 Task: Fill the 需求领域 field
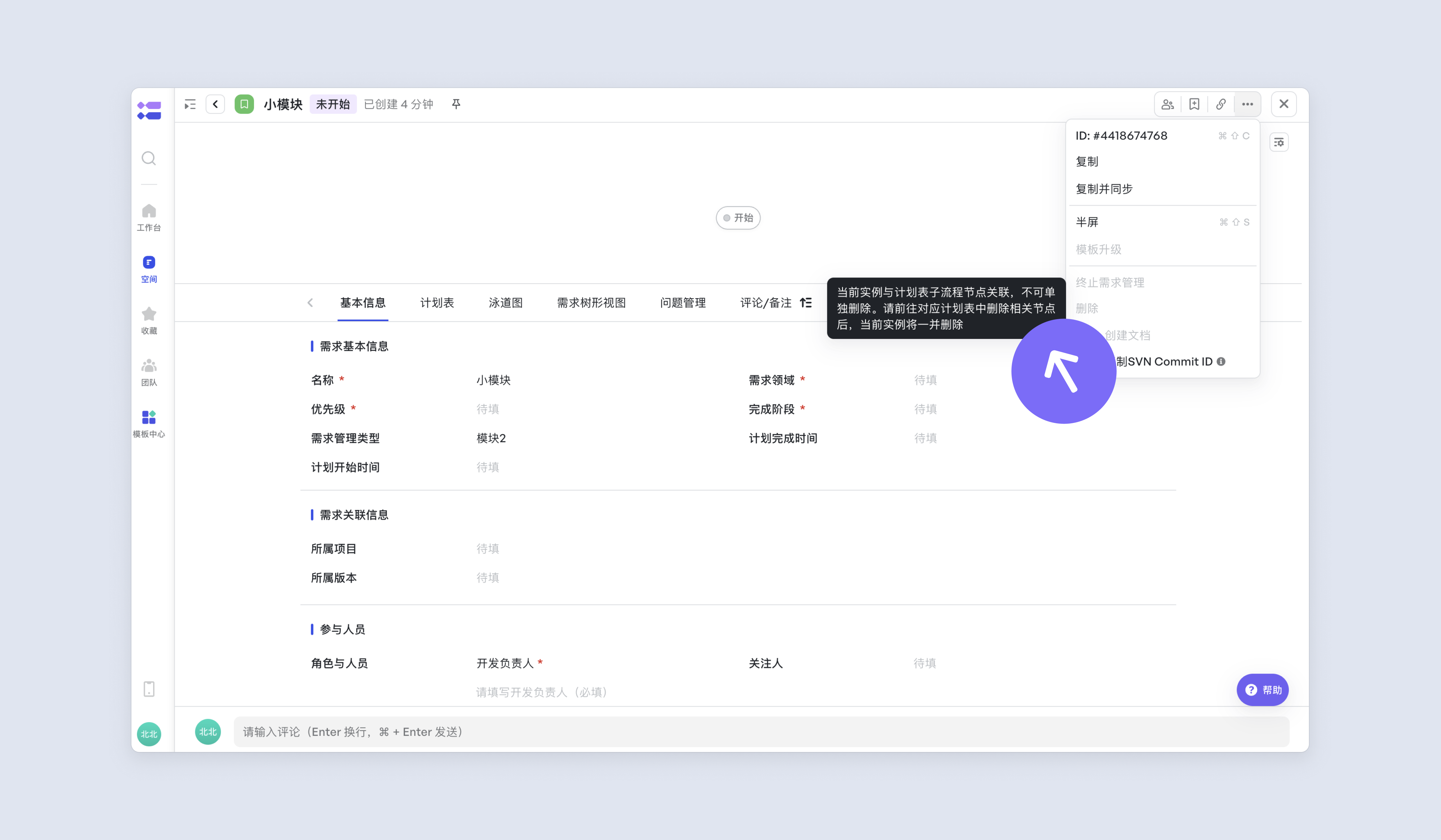pos(925,380)
